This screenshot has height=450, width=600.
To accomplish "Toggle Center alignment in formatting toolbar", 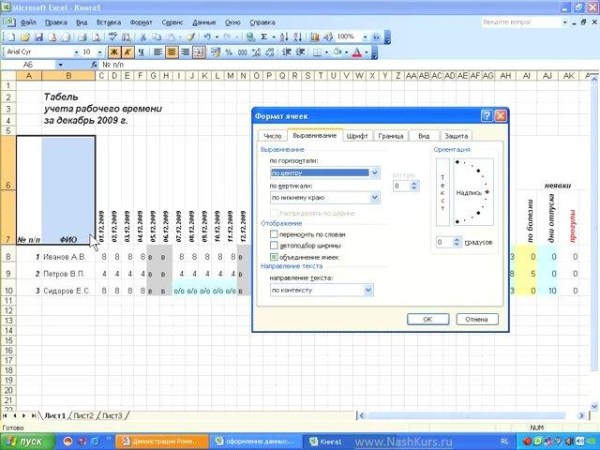I will tap(171, 52).
